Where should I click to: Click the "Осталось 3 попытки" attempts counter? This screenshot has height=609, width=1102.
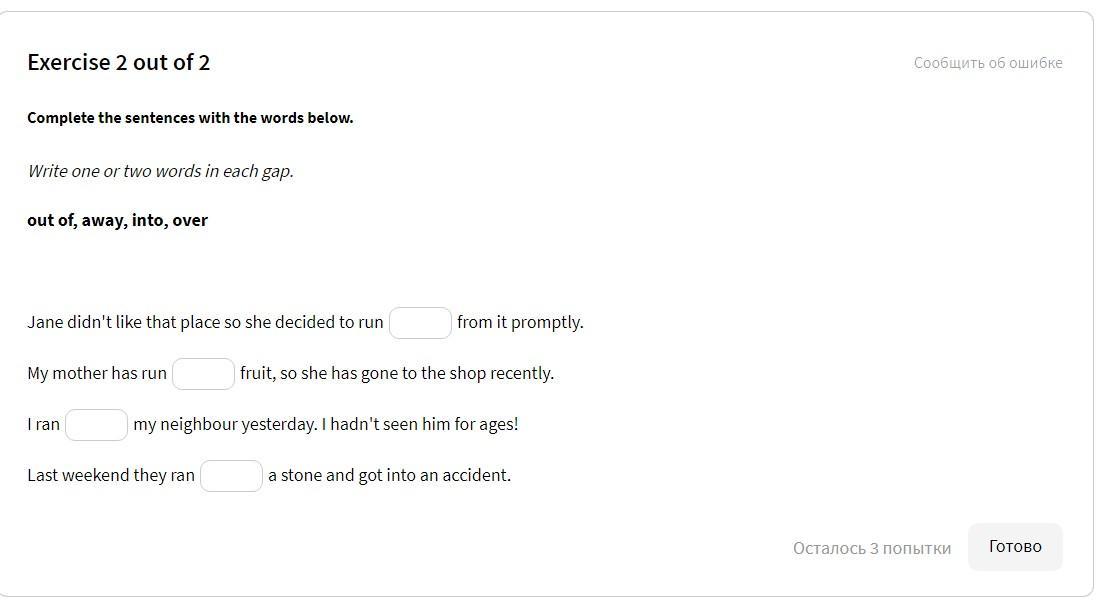[871, 548]
